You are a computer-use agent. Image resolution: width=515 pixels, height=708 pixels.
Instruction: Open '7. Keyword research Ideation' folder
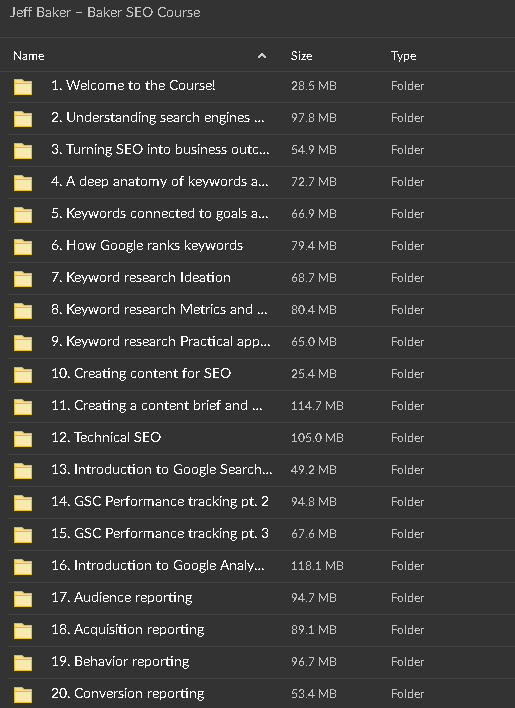tap(141, 278)
